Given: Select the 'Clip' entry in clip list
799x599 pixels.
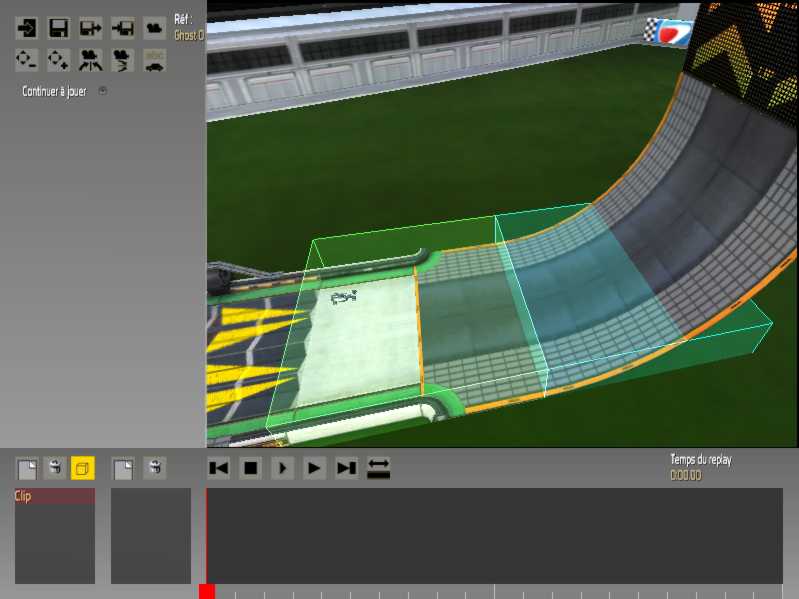Looking at the screenshot, I should coord(55,496).
